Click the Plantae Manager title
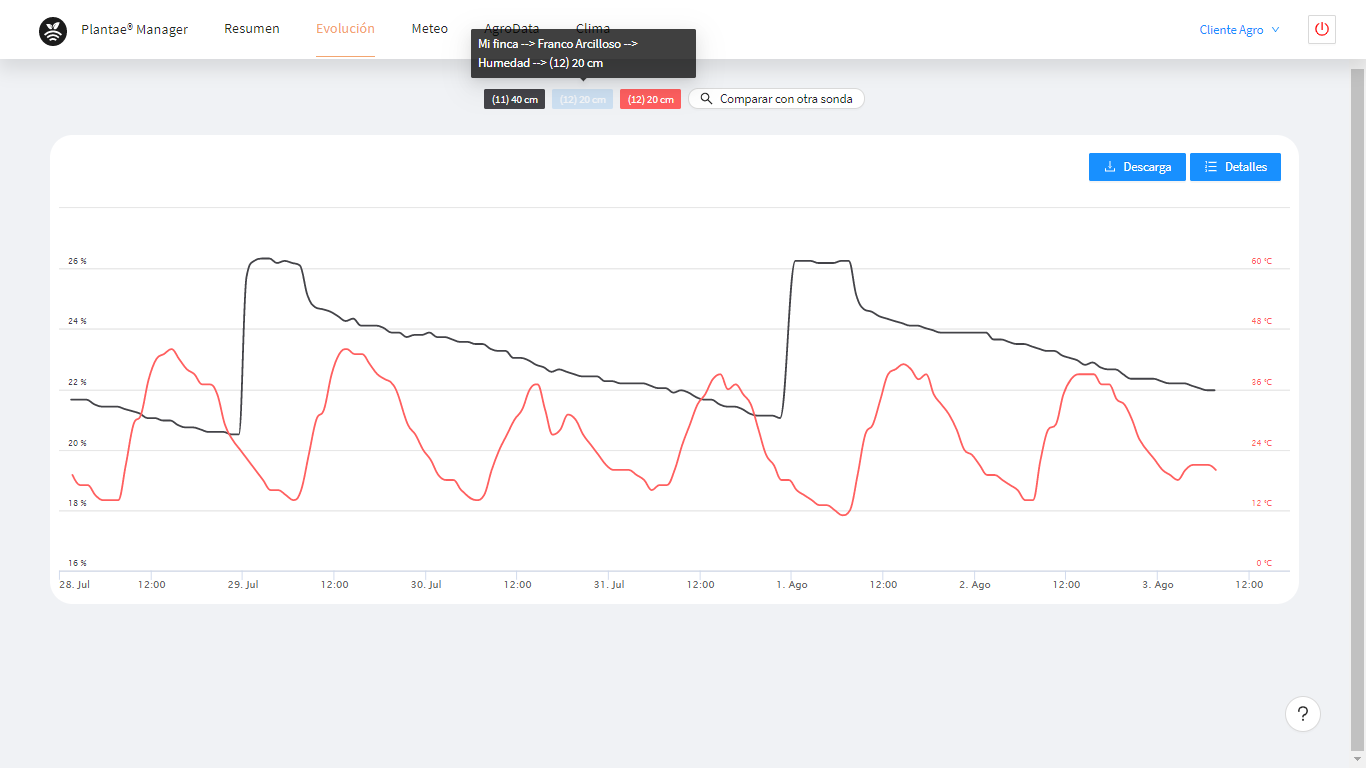This screenshot has height=768, width=1366. [x=134, y=30]
